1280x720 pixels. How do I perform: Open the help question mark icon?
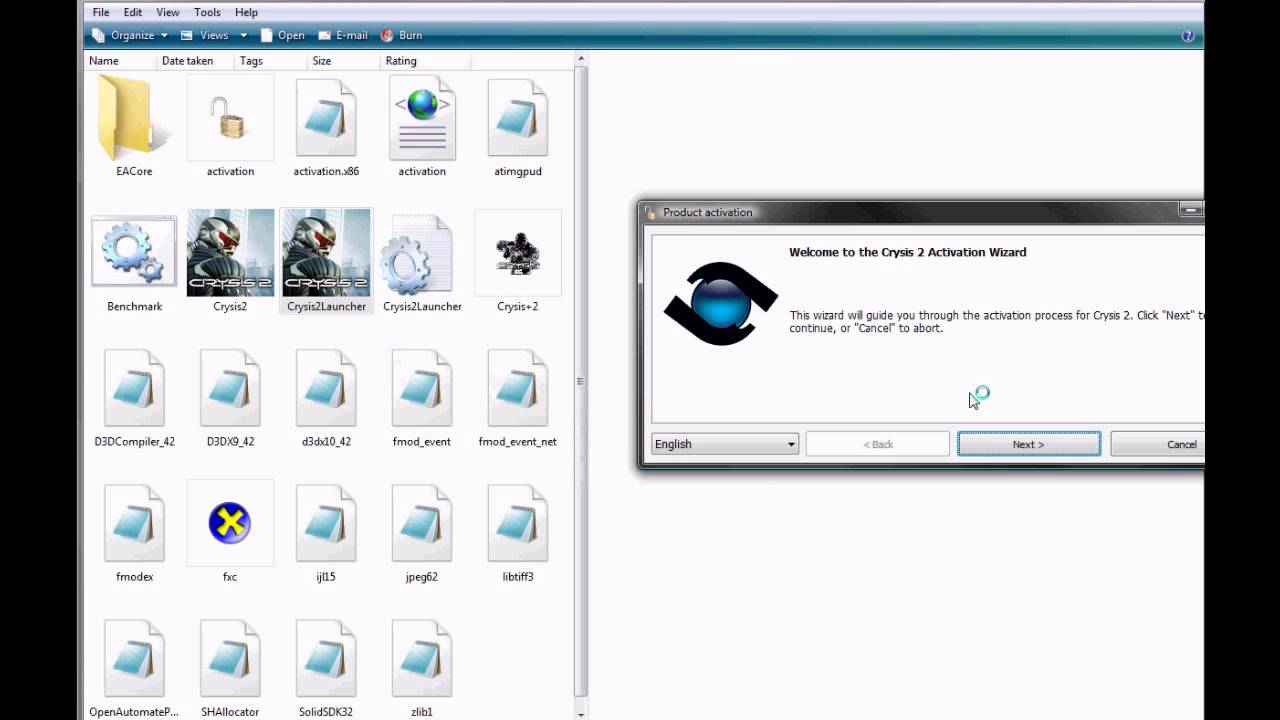pos(1188,35)
